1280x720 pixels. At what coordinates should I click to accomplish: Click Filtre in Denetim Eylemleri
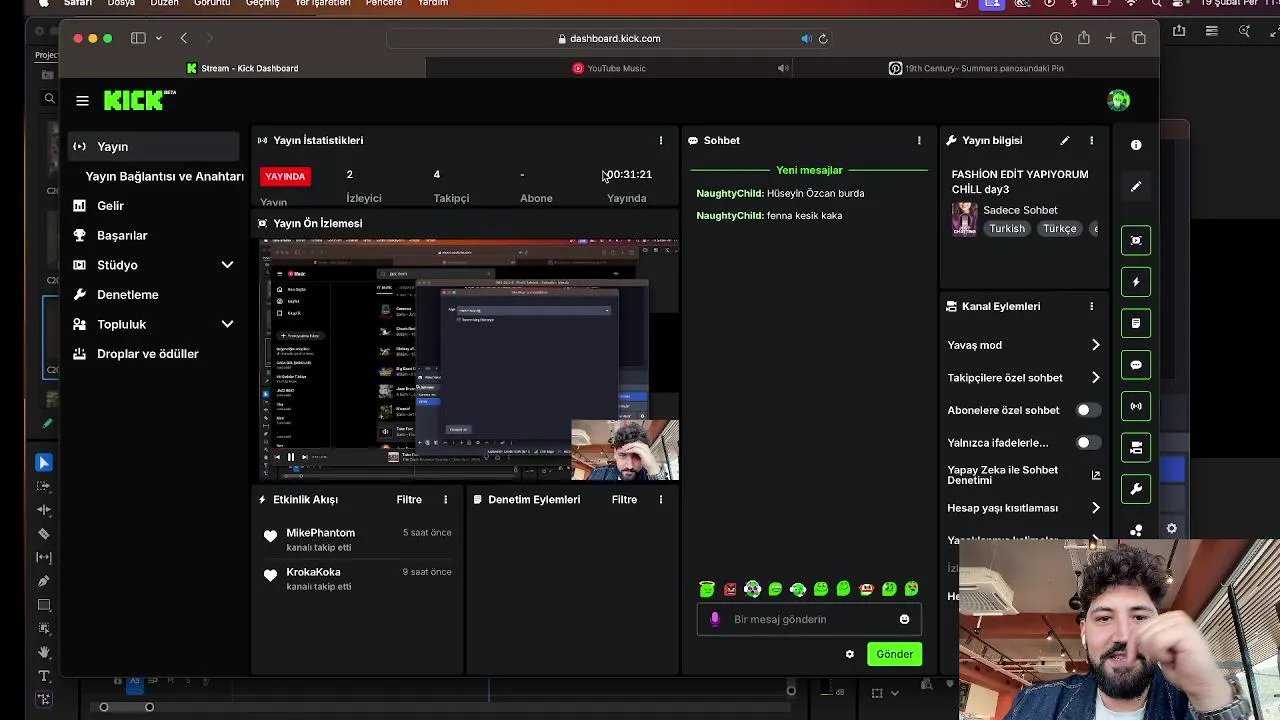(624, 500)
